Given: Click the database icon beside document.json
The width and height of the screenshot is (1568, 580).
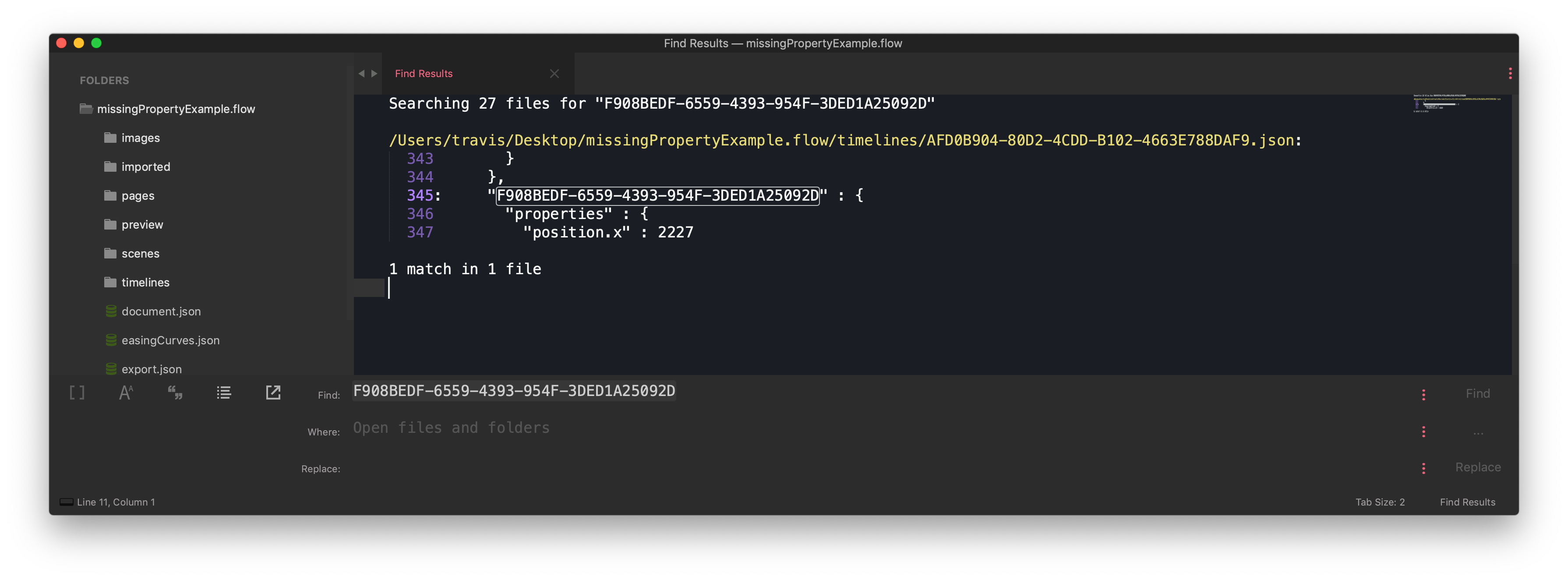Looking at the screenshot, I should pyautogui.click(x=110, y=311).
